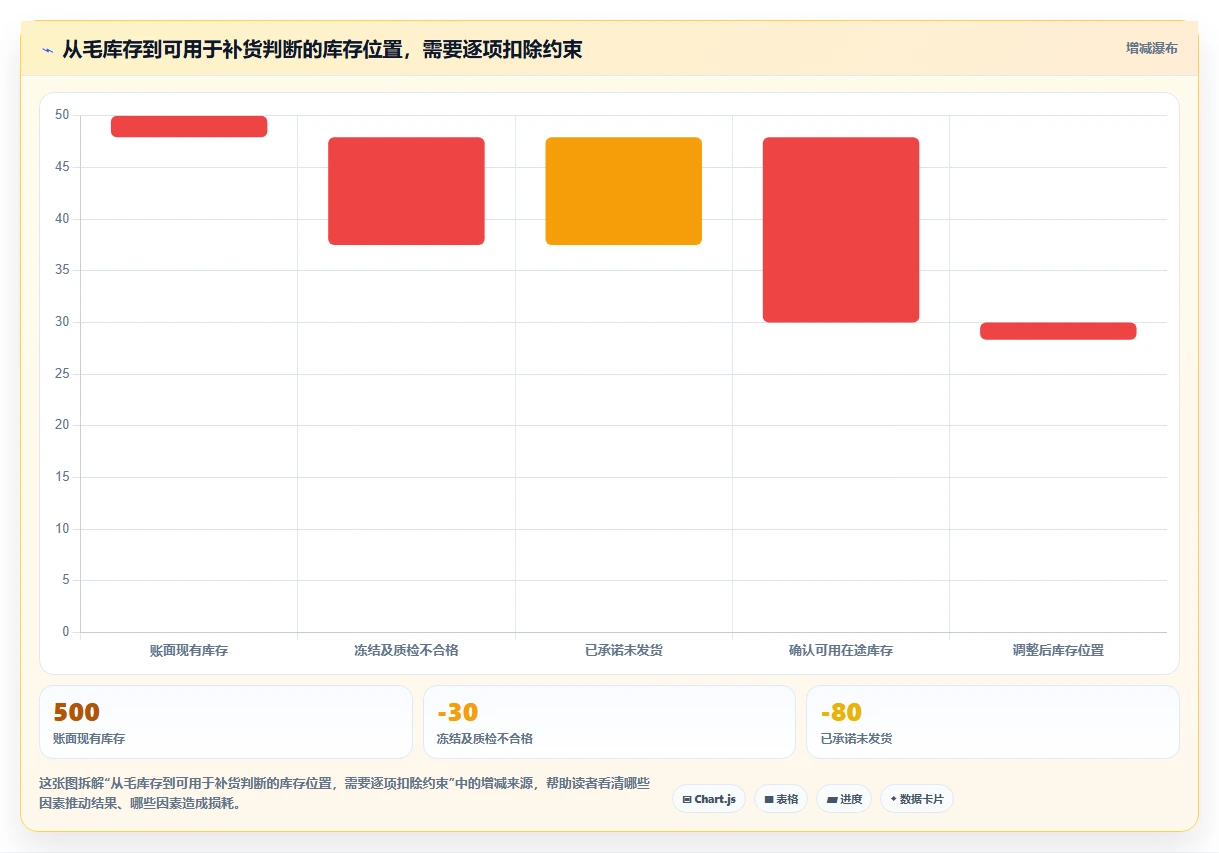
Task: Click the 表格 tag chip
Action: [x=780, y=799]
